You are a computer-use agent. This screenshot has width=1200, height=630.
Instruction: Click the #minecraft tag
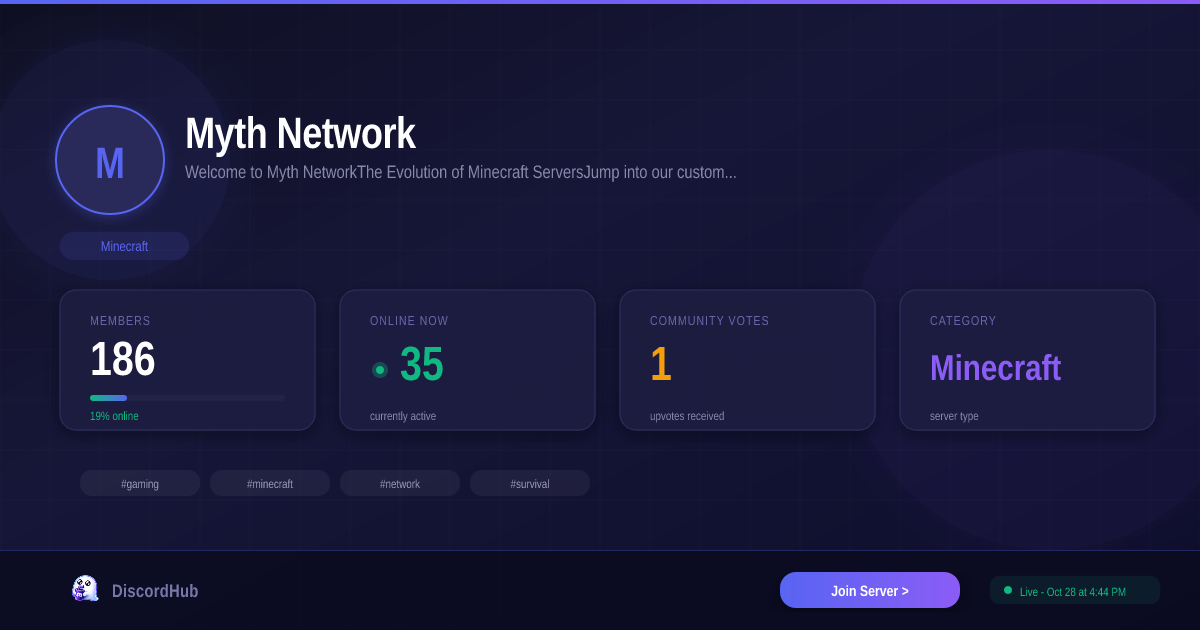[x=270, y=483]
